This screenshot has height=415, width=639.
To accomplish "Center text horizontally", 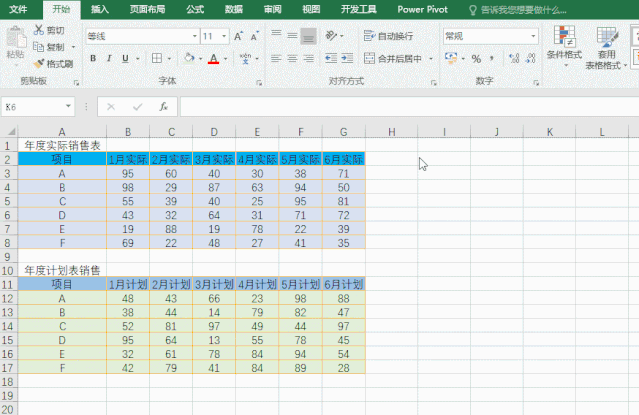I will point(292,58).
